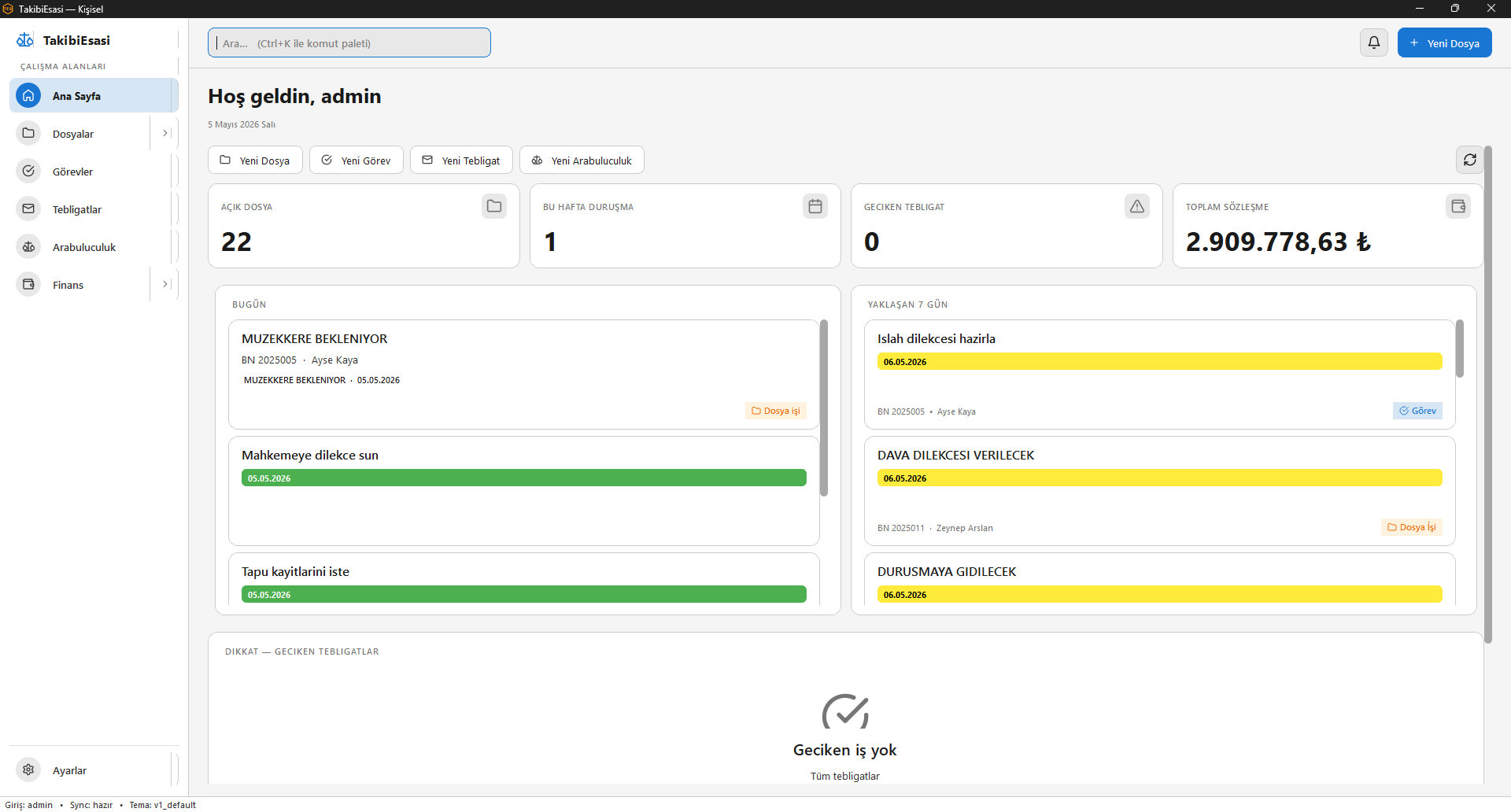Click the Geciken iş yok checkmark icon
Viewport: 1511px width, 812px height.
pos(845,712)
